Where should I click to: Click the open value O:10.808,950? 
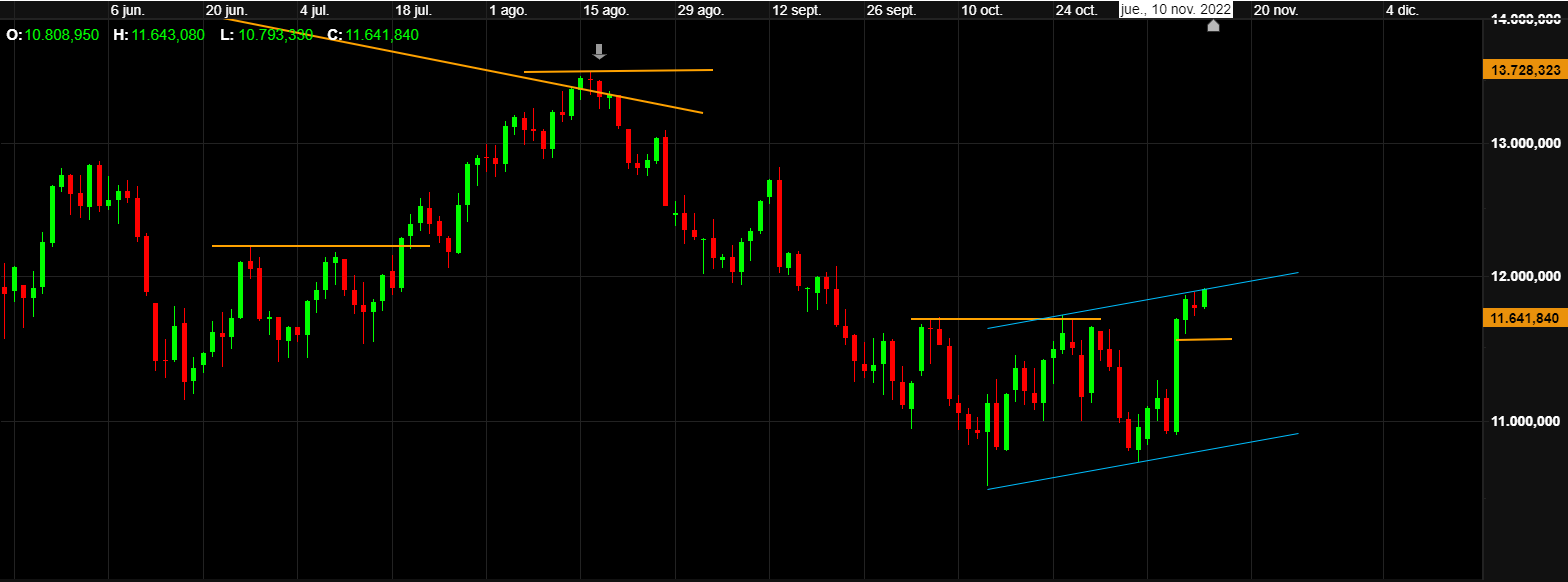[53, 34]
